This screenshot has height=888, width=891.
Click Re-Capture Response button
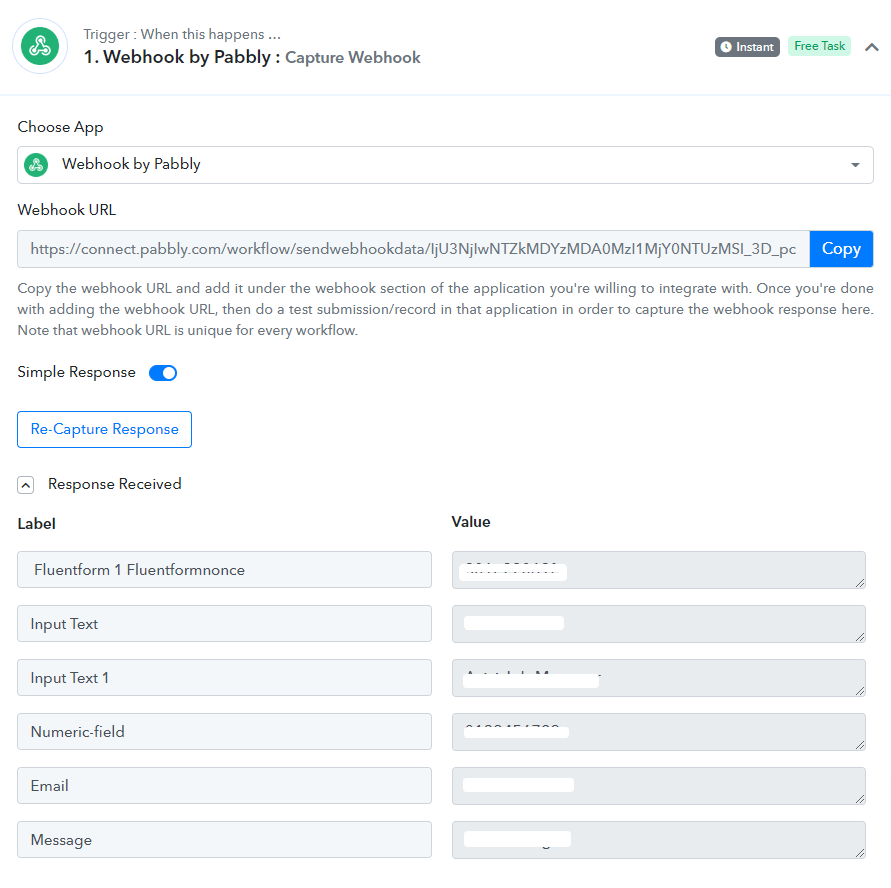(105, 430)
